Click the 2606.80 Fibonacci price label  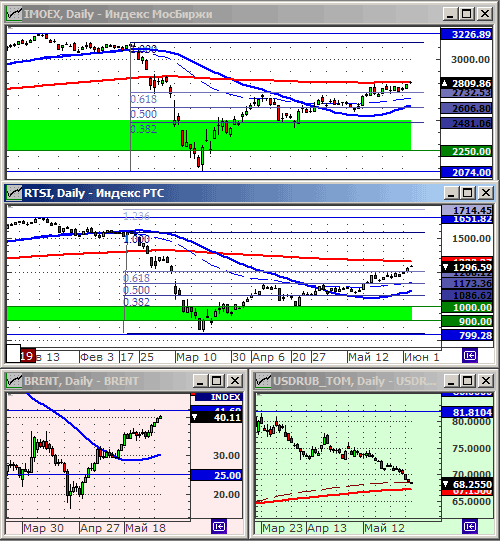coord(467,108)
